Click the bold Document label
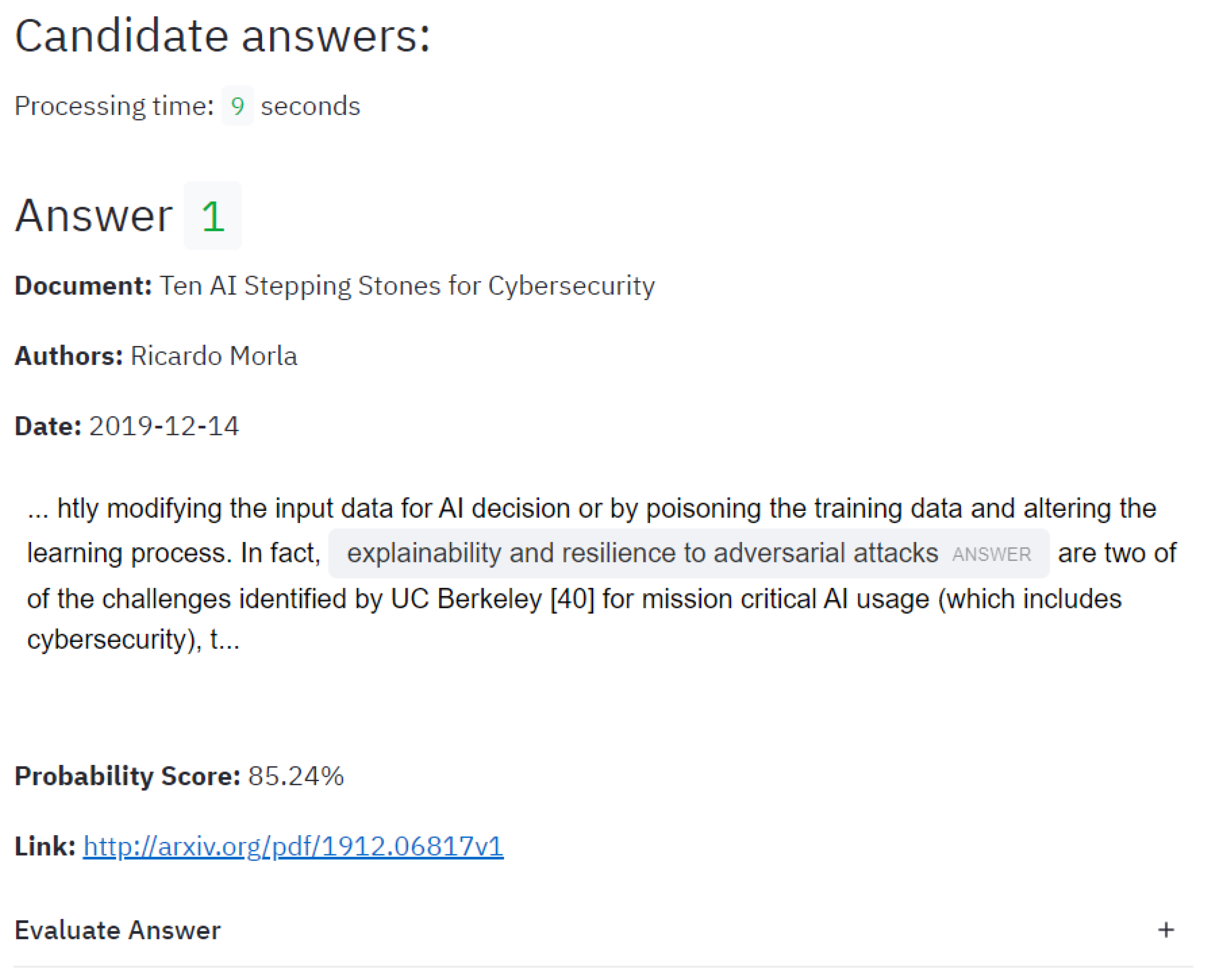 point(83,285)
